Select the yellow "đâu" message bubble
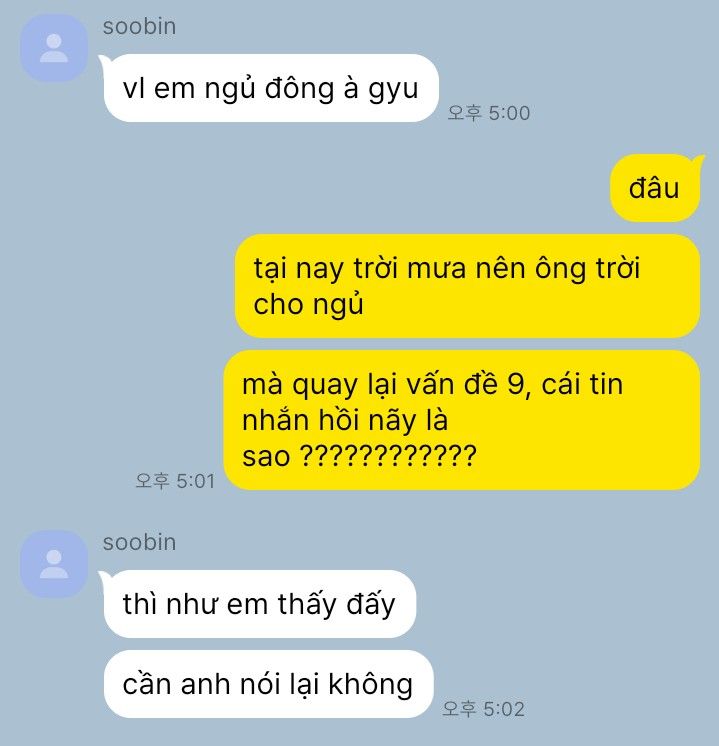Viewport: 719px width, 746px height. (655, 188)
